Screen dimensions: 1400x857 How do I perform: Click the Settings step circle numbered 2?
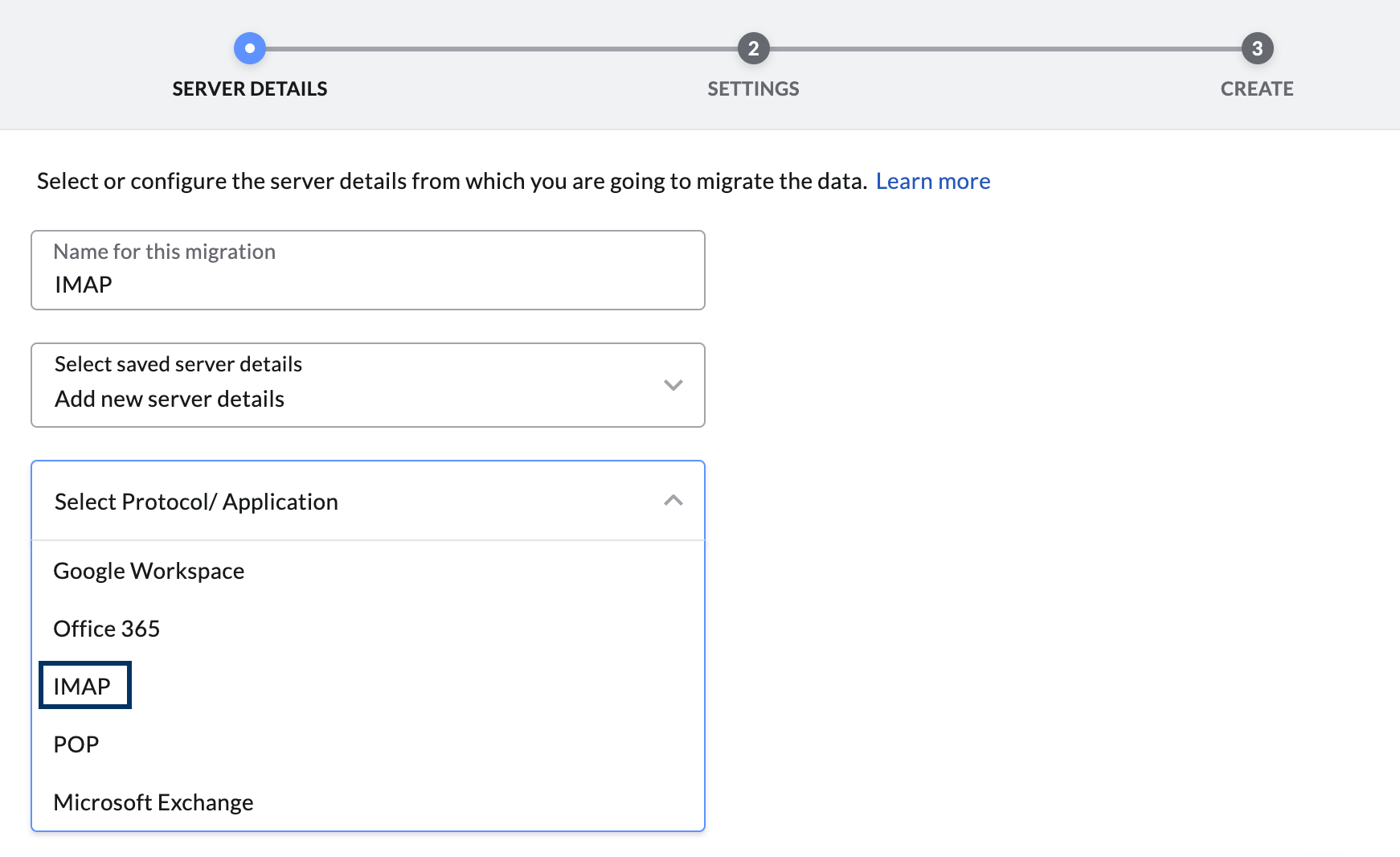click(x=753, y=47)
